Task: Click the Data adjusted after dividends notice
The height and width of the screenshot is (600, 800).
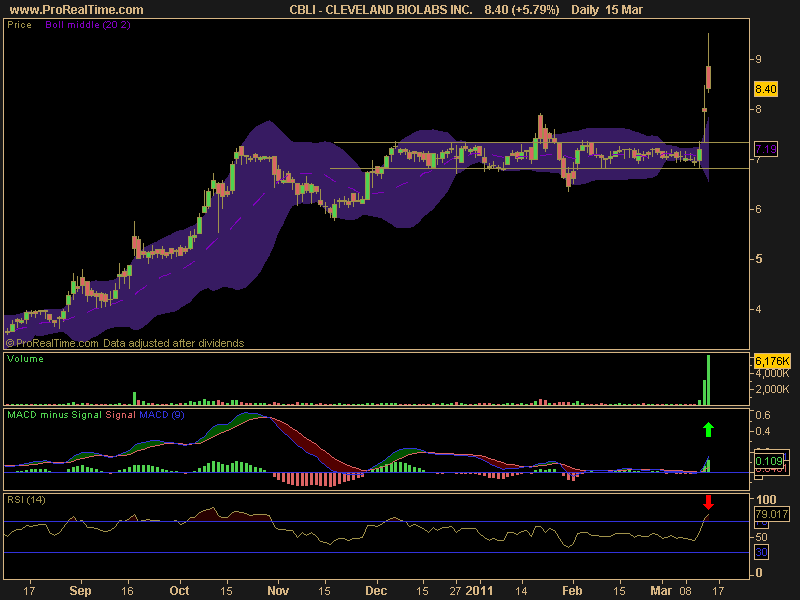Action: coord(173,343)
